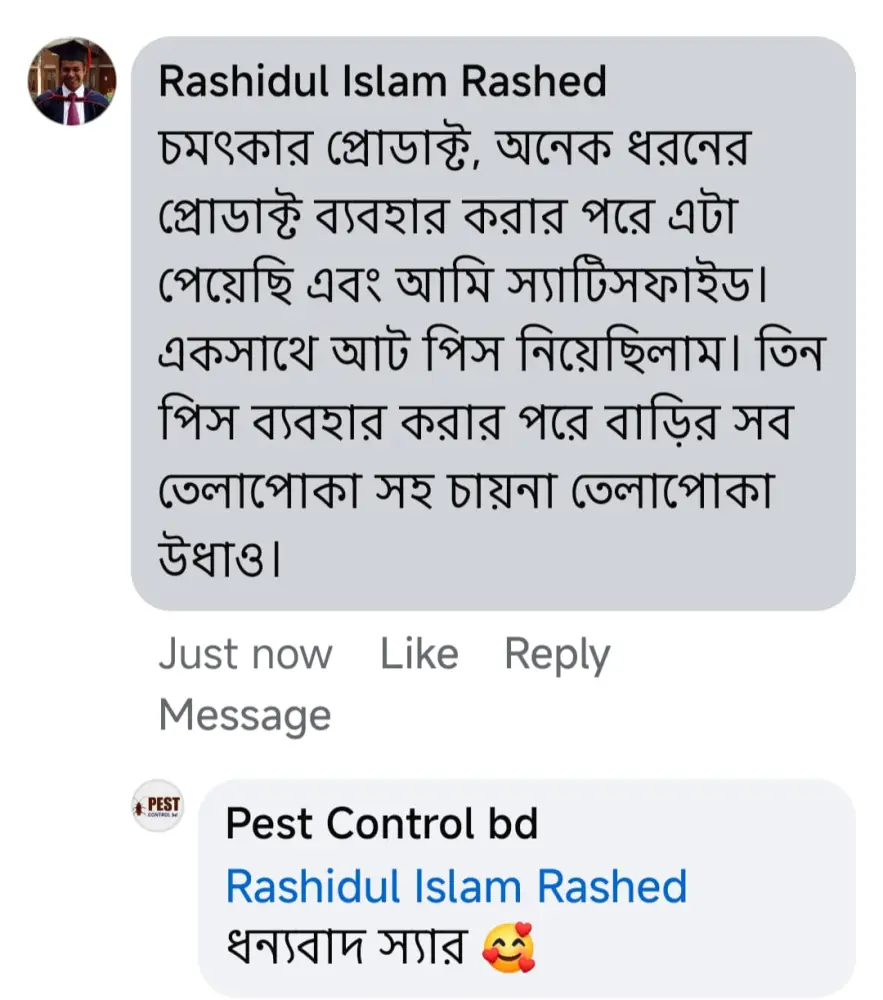This screenshot has height=1000, width=883.
Task: Open the Pest Control bd page name
Action: coord(381,824)
